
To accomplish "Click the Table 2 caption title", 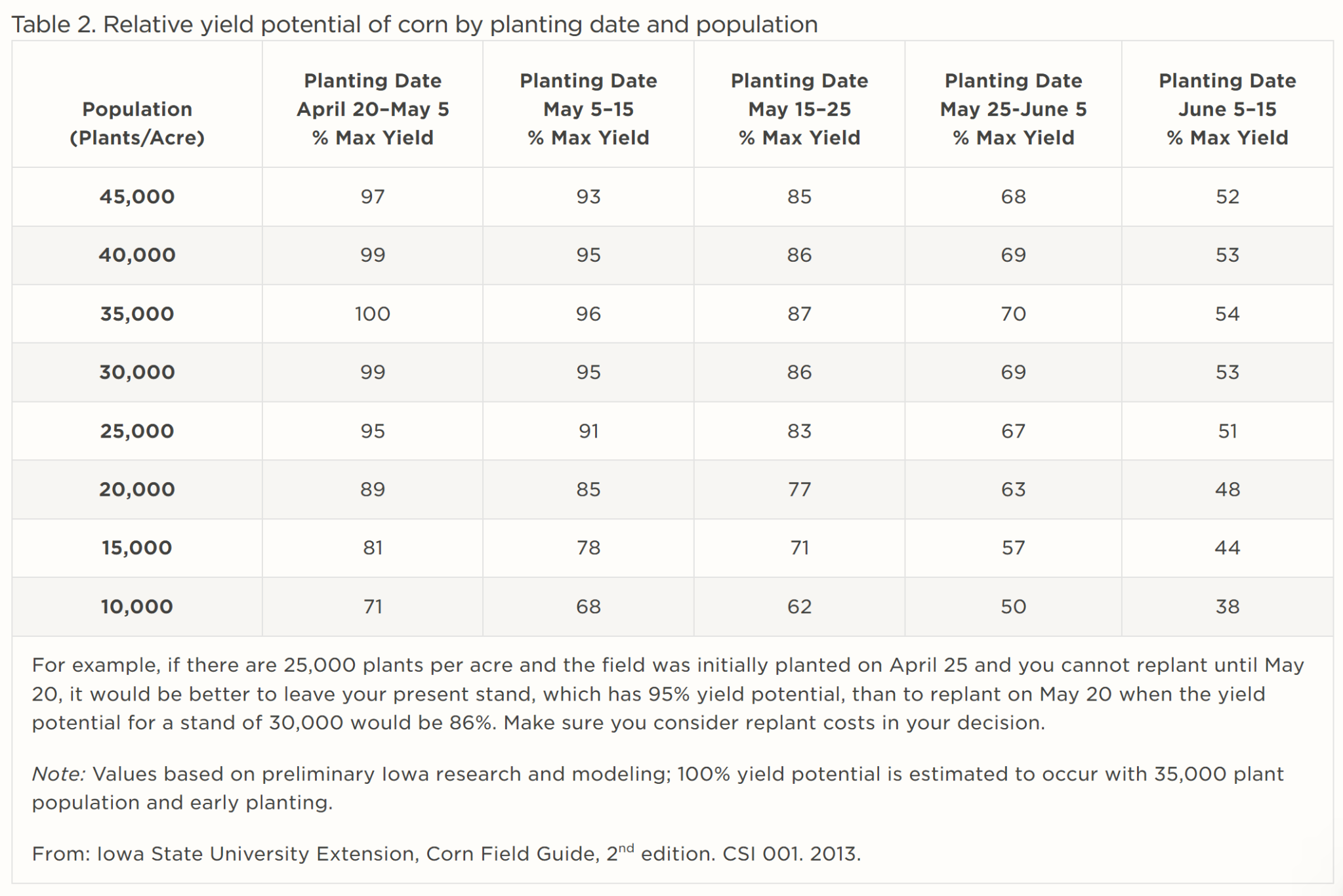I will (x=414, y=24).
